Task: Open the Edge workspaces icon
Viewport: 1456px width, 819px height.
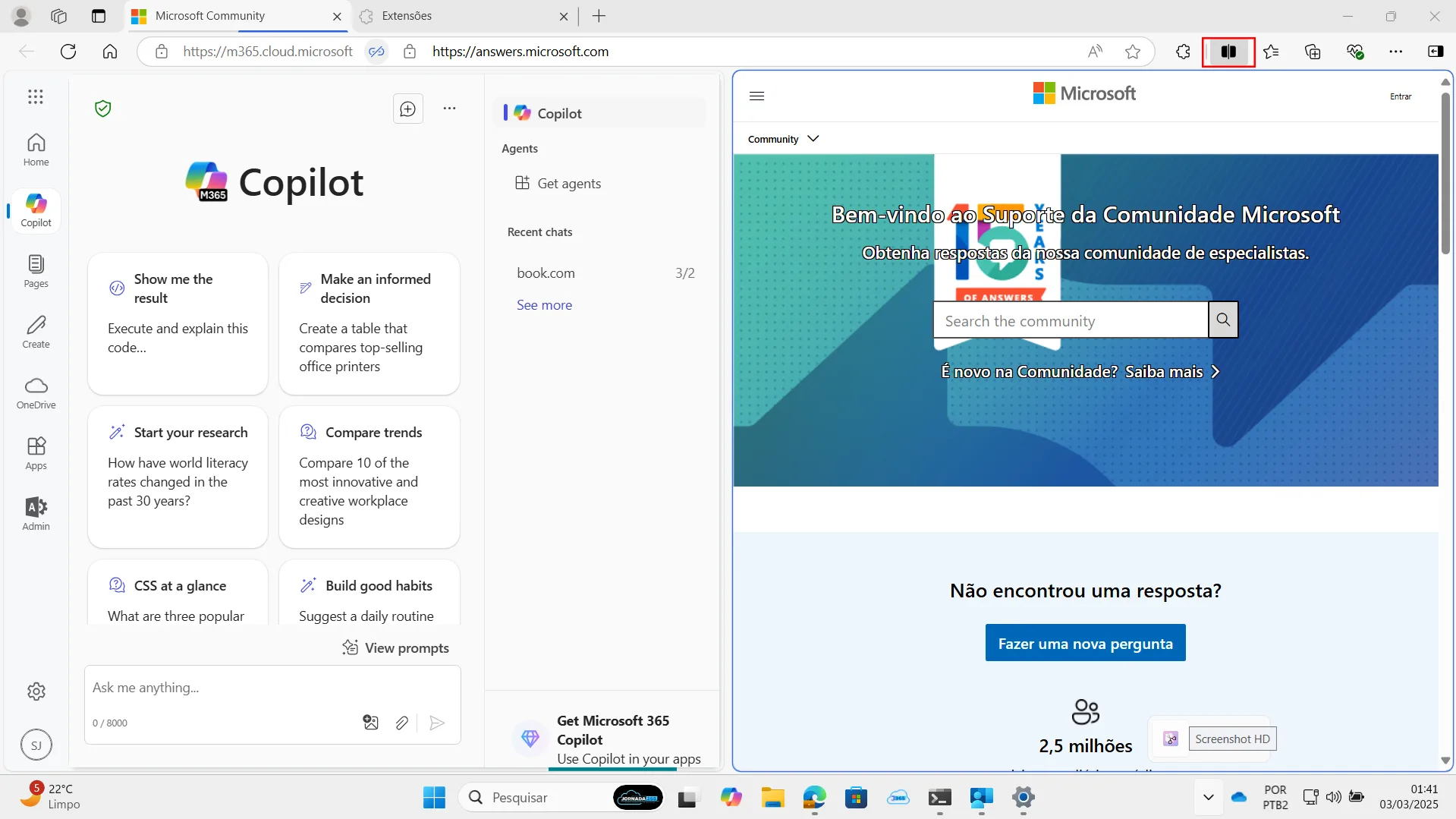Action: (58, 16)
